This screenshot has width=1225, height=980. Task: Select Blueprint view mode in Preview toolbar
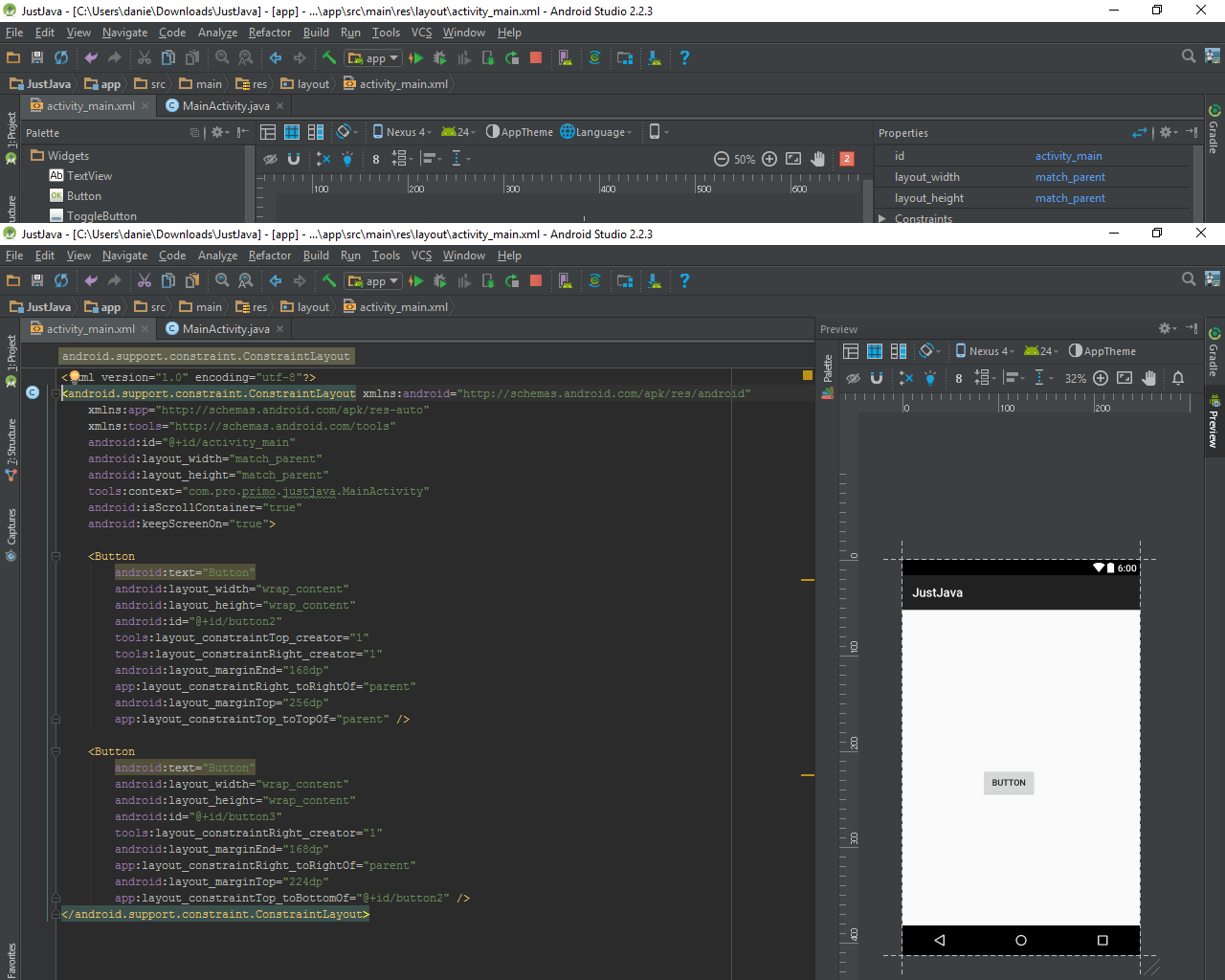(875, 351)
